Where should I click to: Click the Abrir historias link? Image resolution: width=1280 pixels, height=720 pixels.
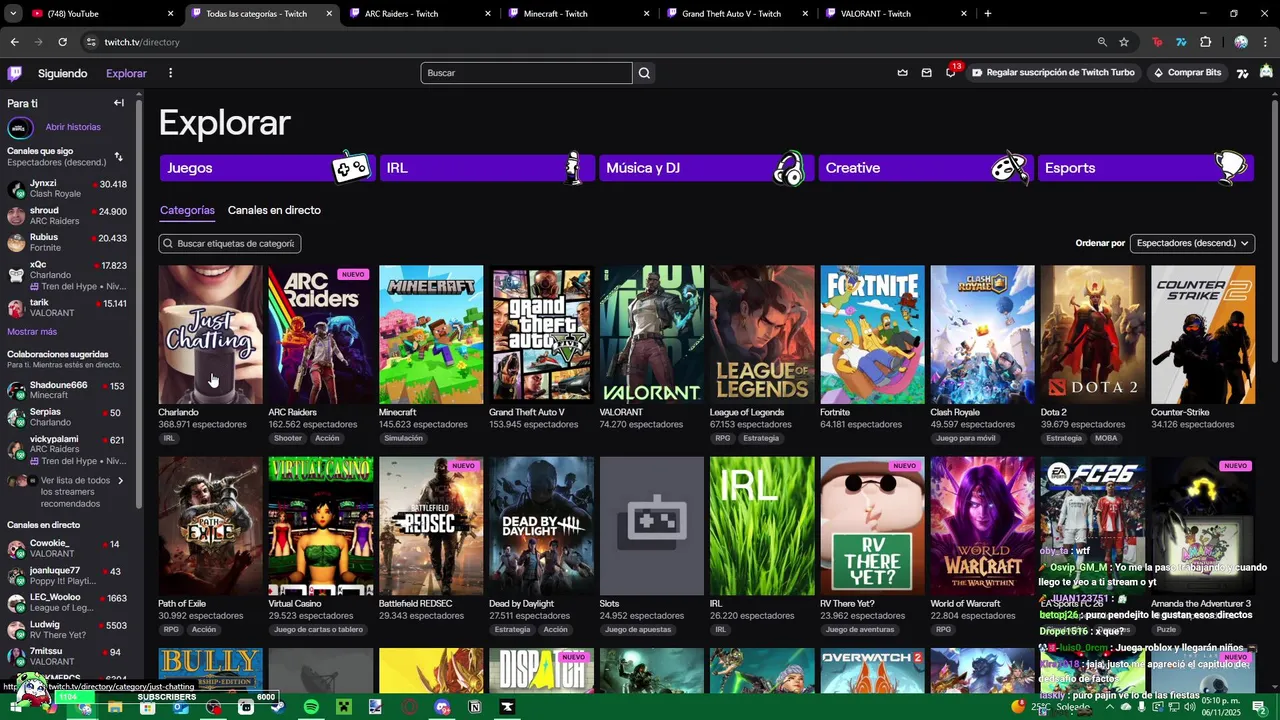tap(73, 127)
